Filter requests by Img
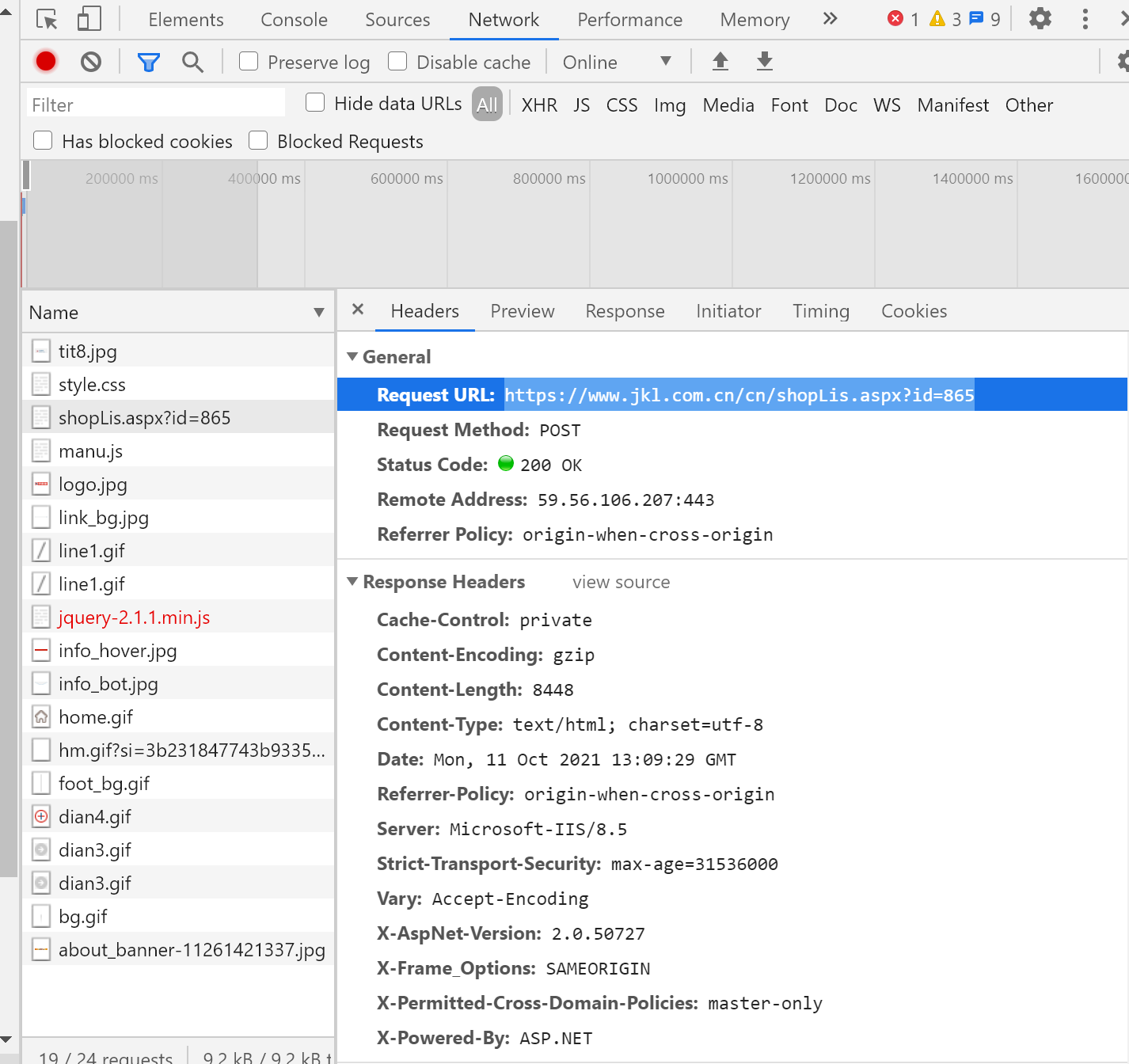The width and height of the screenshot is (1129, 1064). 670,104
